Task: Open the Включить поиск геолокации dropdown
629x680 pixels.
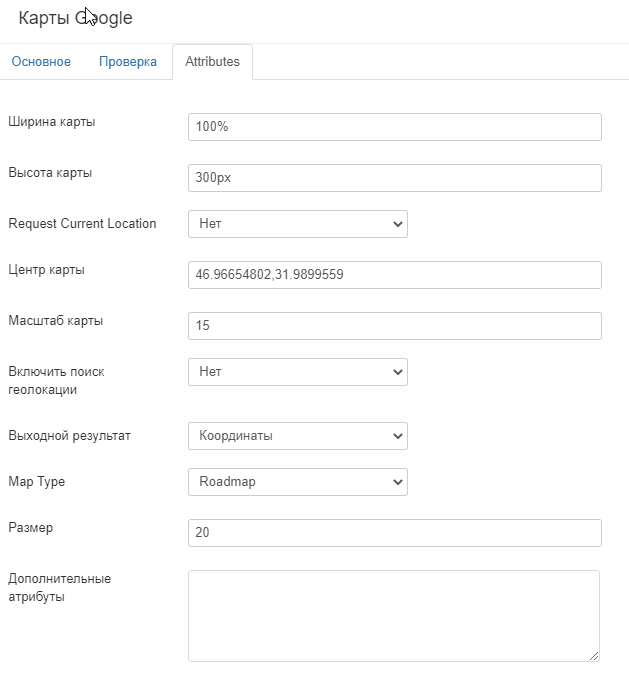Action: point(297,372)
